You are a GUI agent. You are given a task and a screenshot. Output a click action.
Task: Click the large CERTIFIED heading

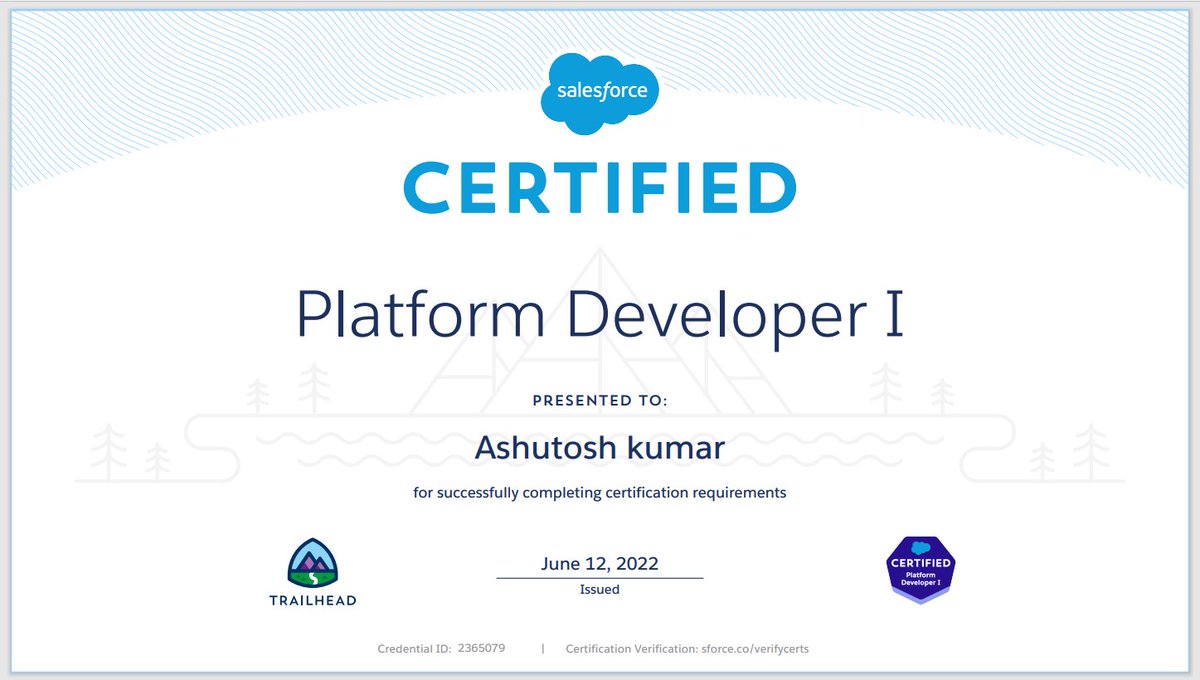click(x=600, y=190)
